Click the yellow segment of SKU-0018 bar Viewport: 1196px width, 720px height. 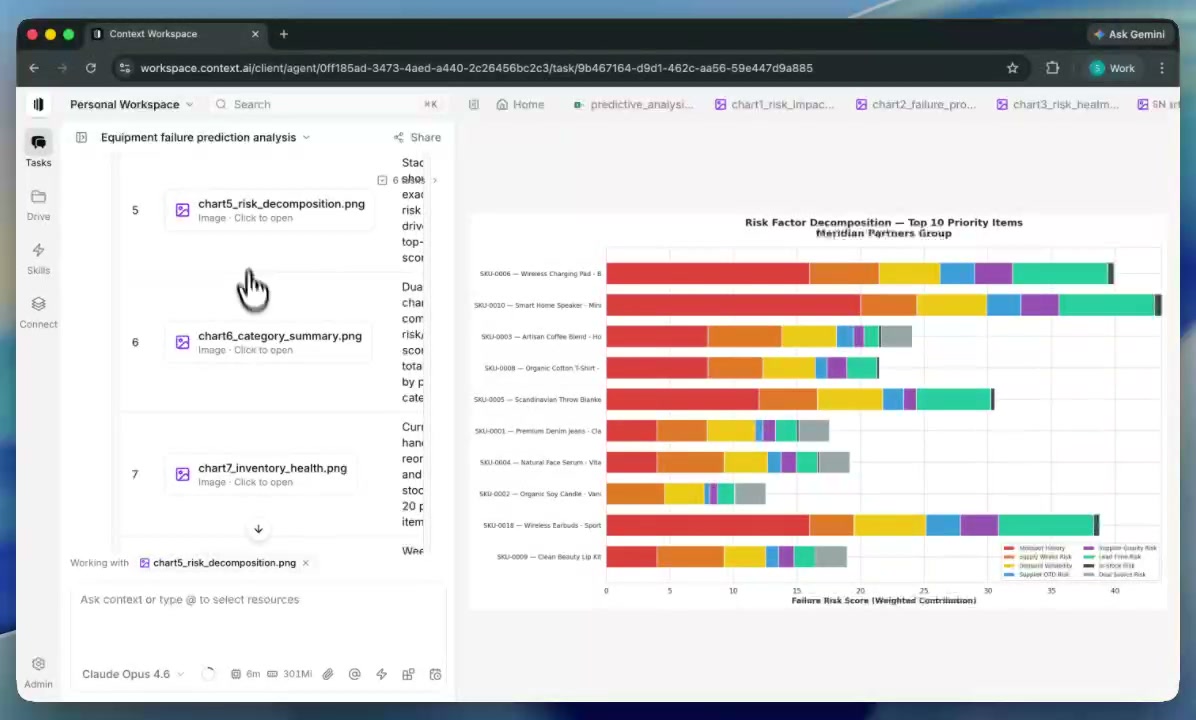pos(889,525)
